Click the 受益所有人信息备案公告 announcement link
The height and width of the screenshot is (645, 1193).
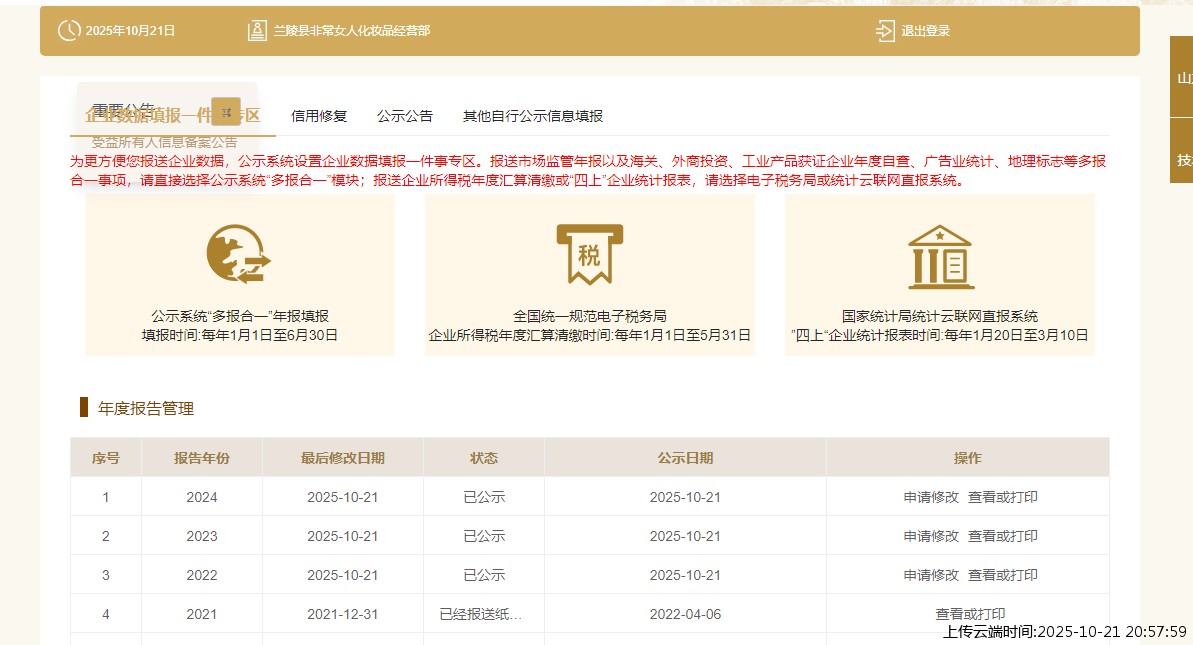tap(164, 143)
